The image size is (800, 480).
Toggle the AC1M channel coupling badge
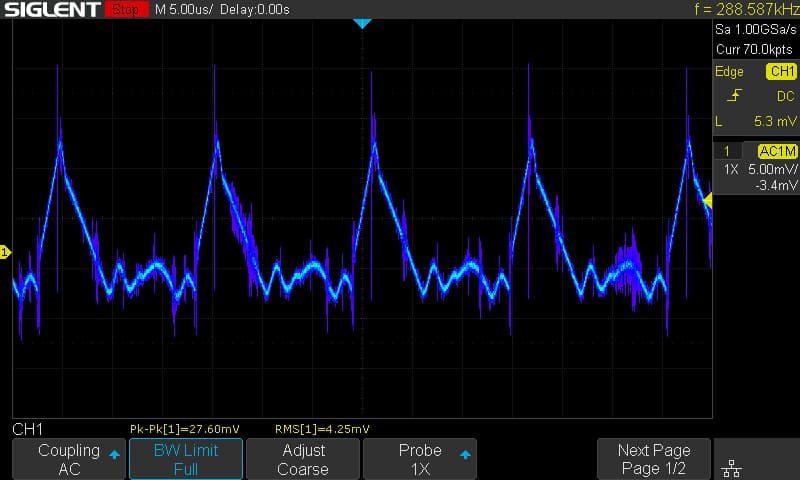[x=778, y=151]
